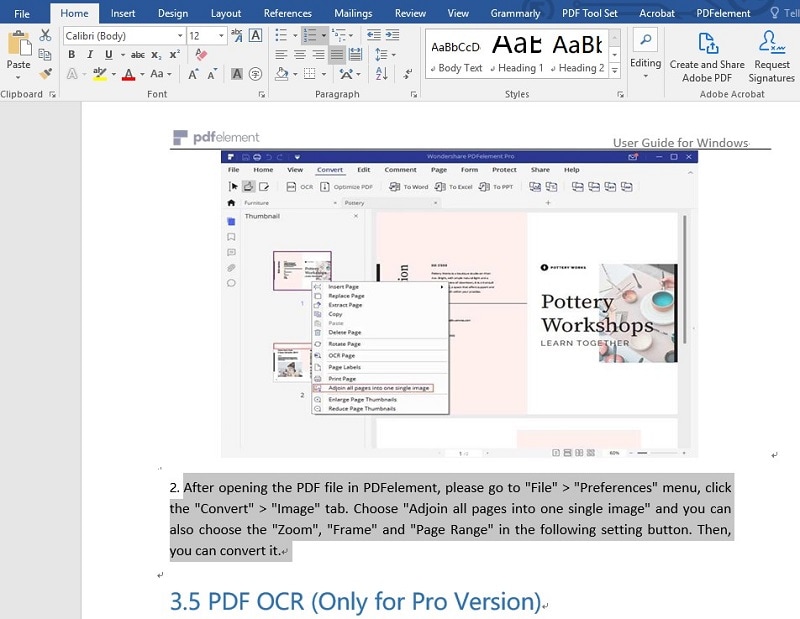Screen dimensions: 800x619
Task: Click the pdfelement logo in header
Action: click(x=216, y=137)
